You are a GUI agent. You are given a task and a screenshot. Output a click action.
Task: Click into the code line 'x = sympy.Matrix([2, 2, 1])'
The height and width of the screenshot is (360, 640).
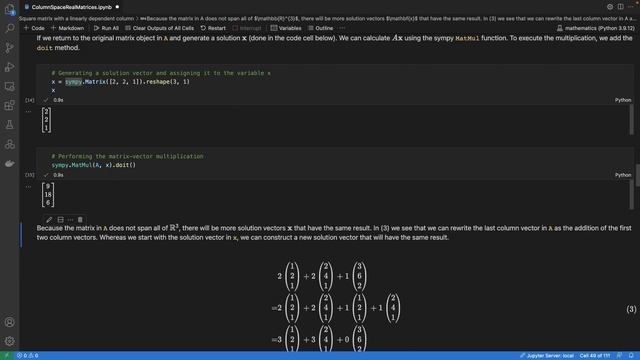coord(121,82)
